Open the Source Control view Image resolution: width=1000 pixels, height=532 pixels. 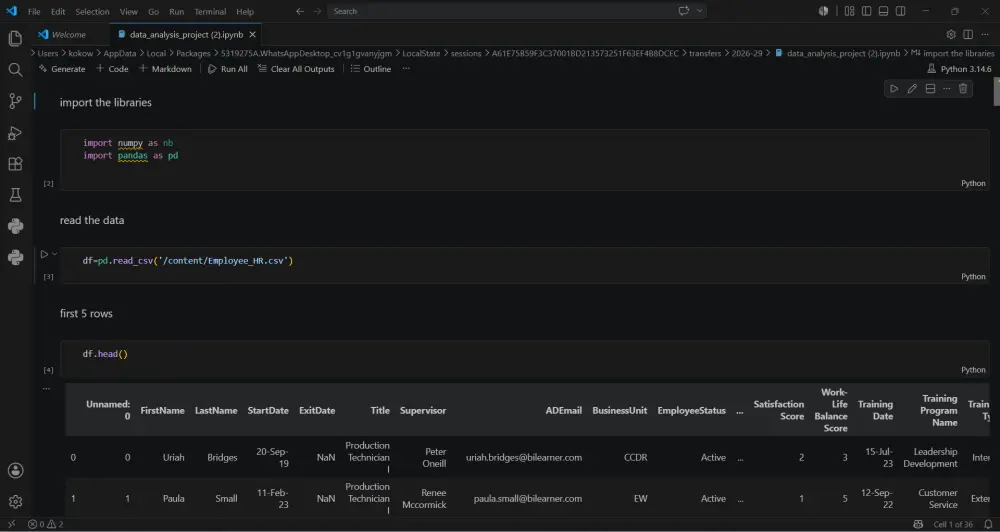pyautogui.click(x=15, y=101)
